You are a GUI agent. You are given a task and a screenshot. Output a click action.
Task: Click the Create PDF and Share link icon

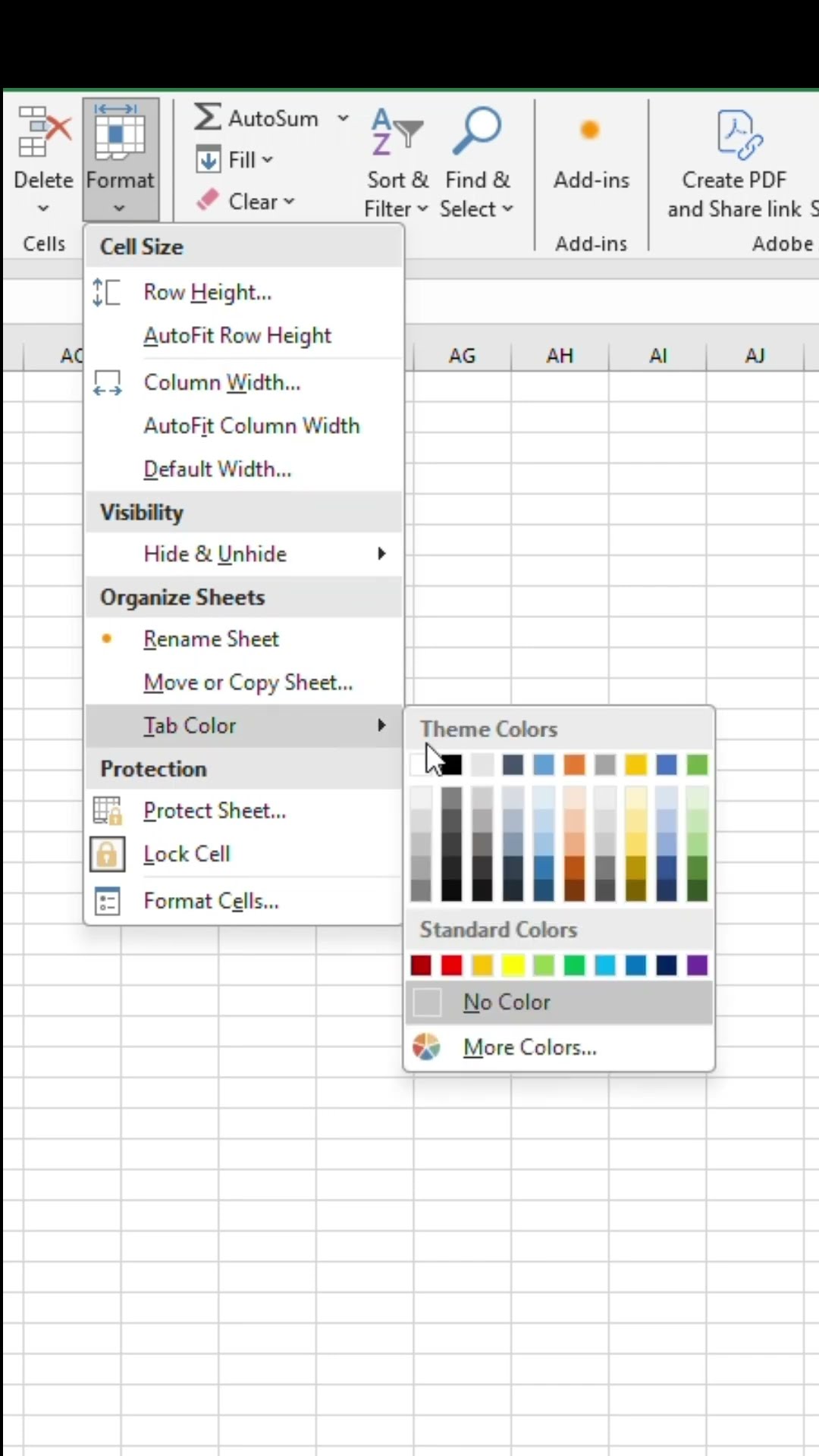coord(738,135)
